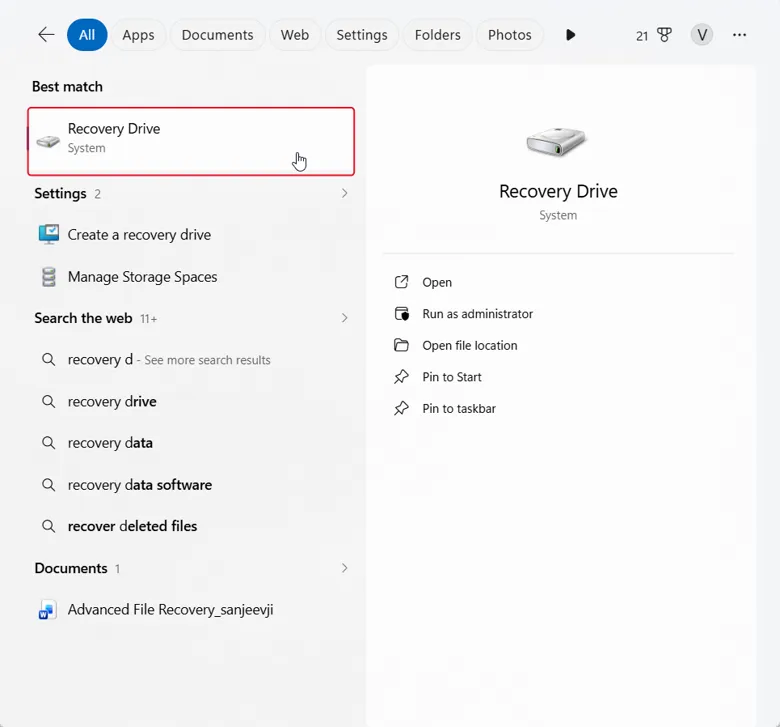Click large Recovery Drive icon in preview pane
Screen dimensions: 780x727
point(558,142)
